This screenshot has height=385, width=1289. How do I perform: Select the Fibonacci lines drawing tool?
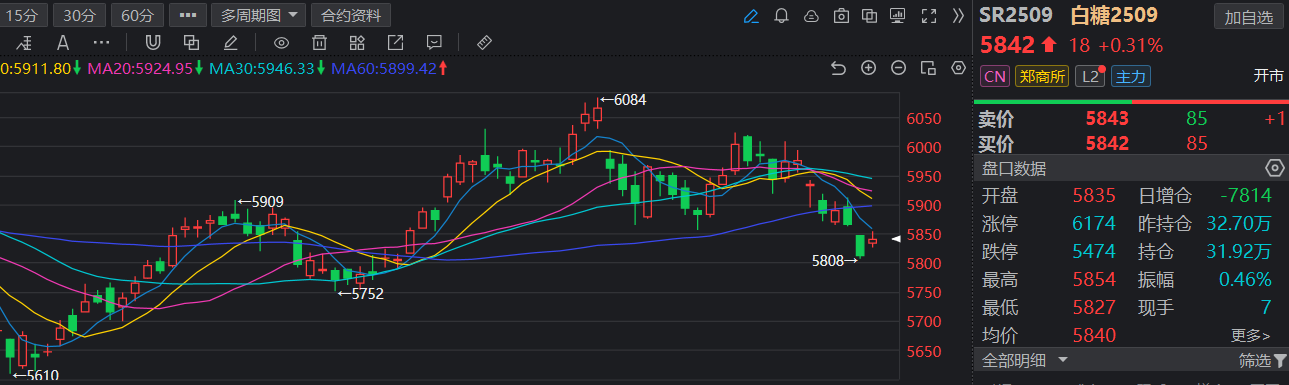click(25, 43)
